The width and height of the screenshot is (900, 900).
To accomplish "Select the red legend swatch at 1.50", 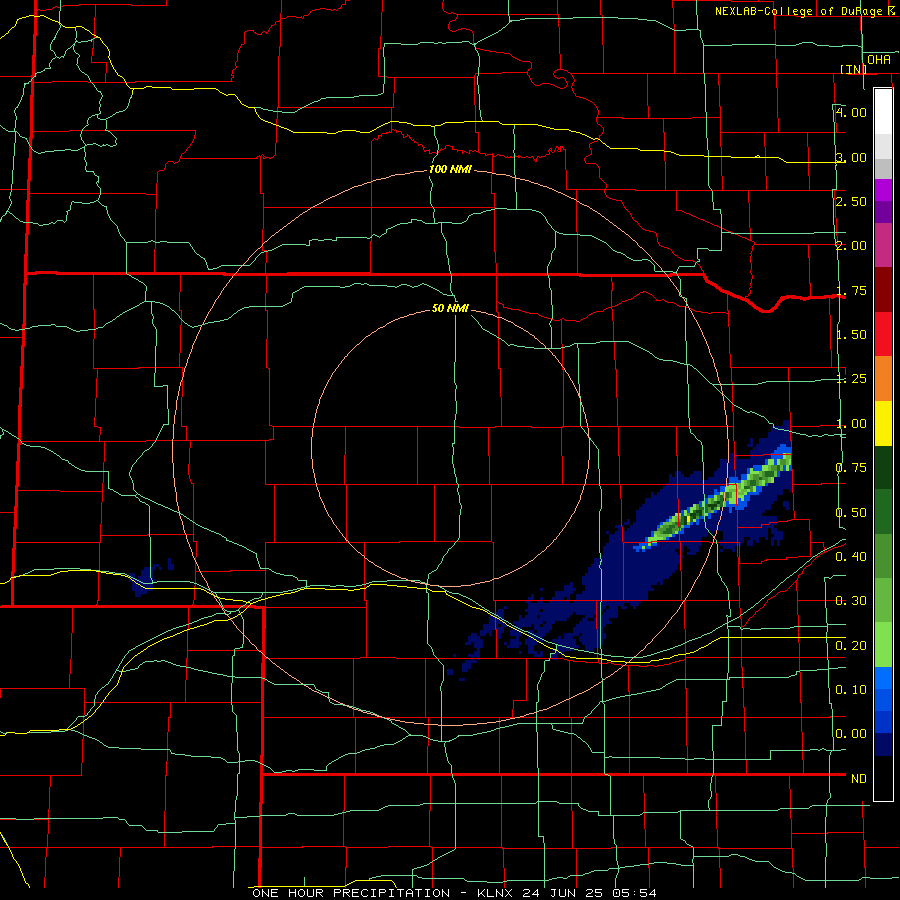I will click(883, 334).
